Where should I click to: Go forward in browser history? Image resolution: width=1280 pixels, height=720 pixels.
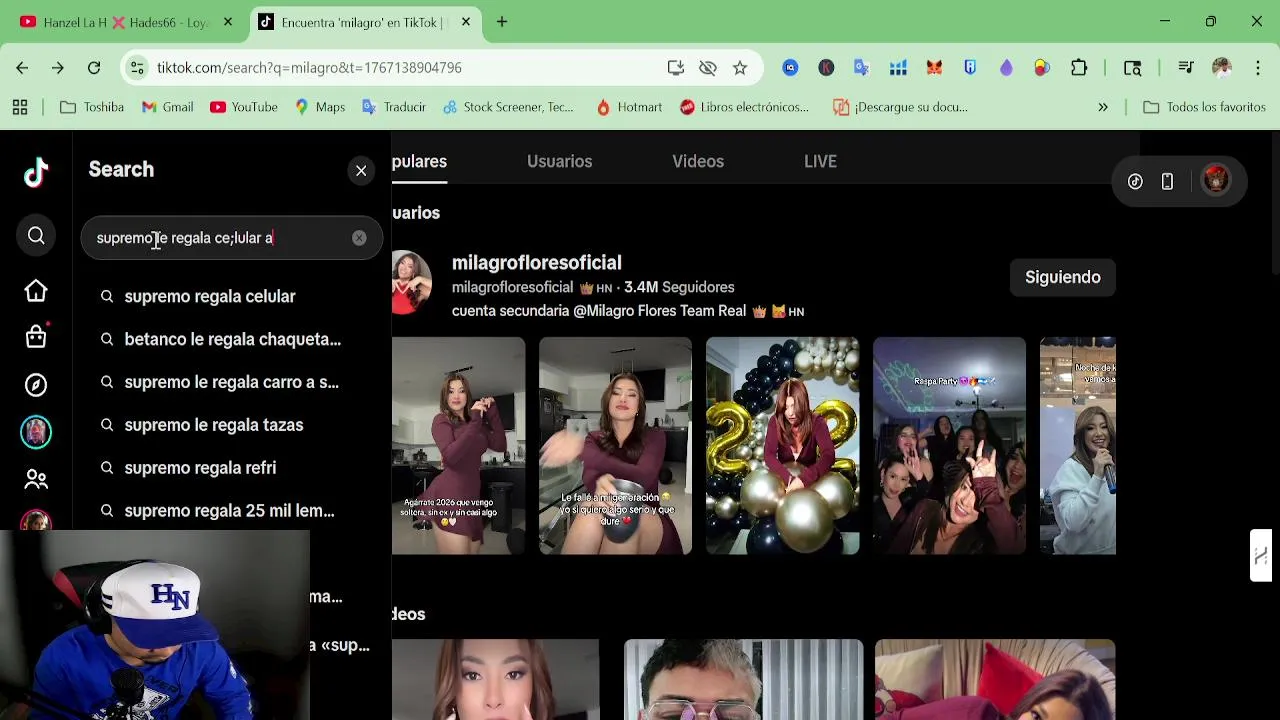point(58,68)
